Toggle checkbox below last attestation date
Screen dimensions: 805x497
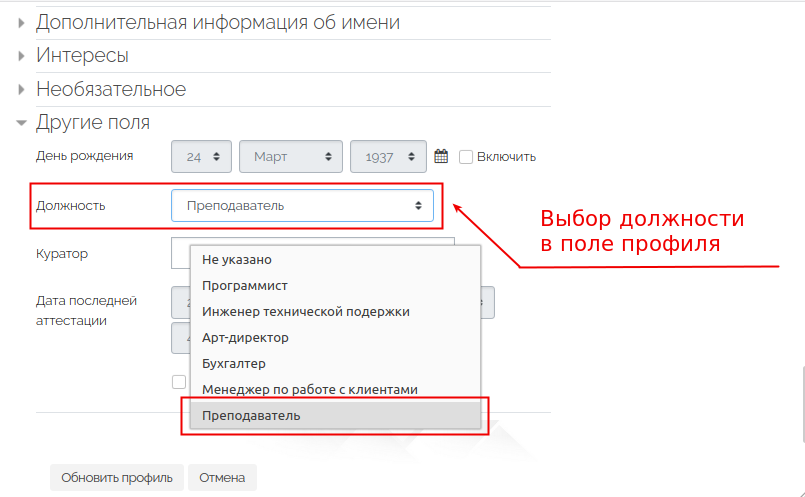(179, 381)
